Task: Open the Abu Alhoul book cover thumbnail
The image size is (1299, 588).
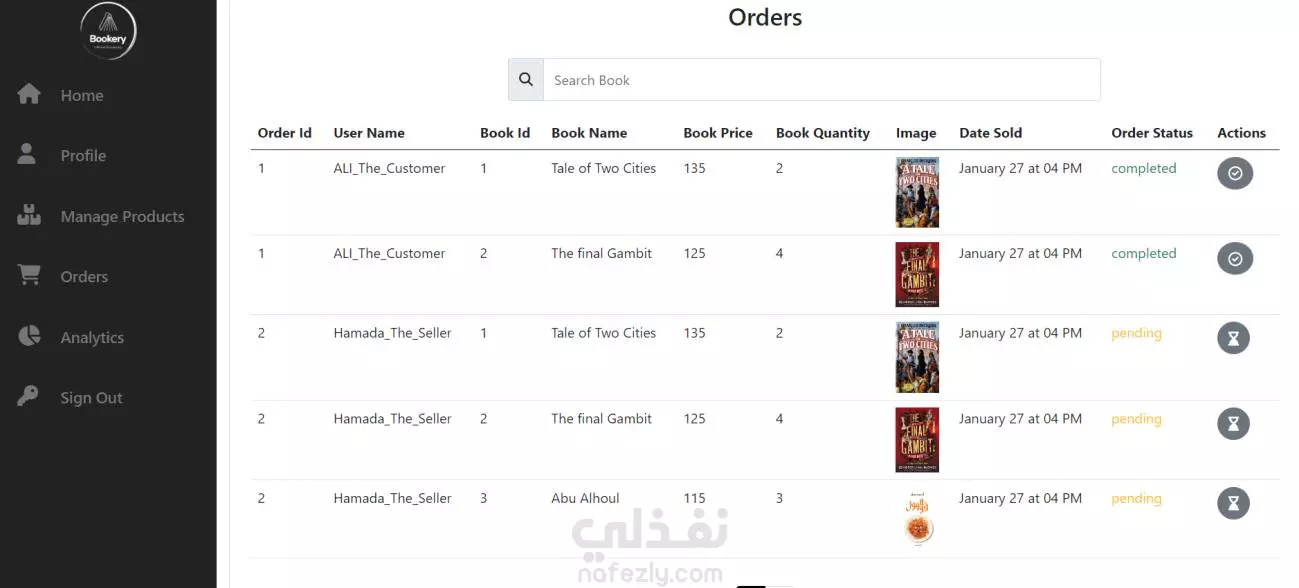Action: [x=917, y=518]
